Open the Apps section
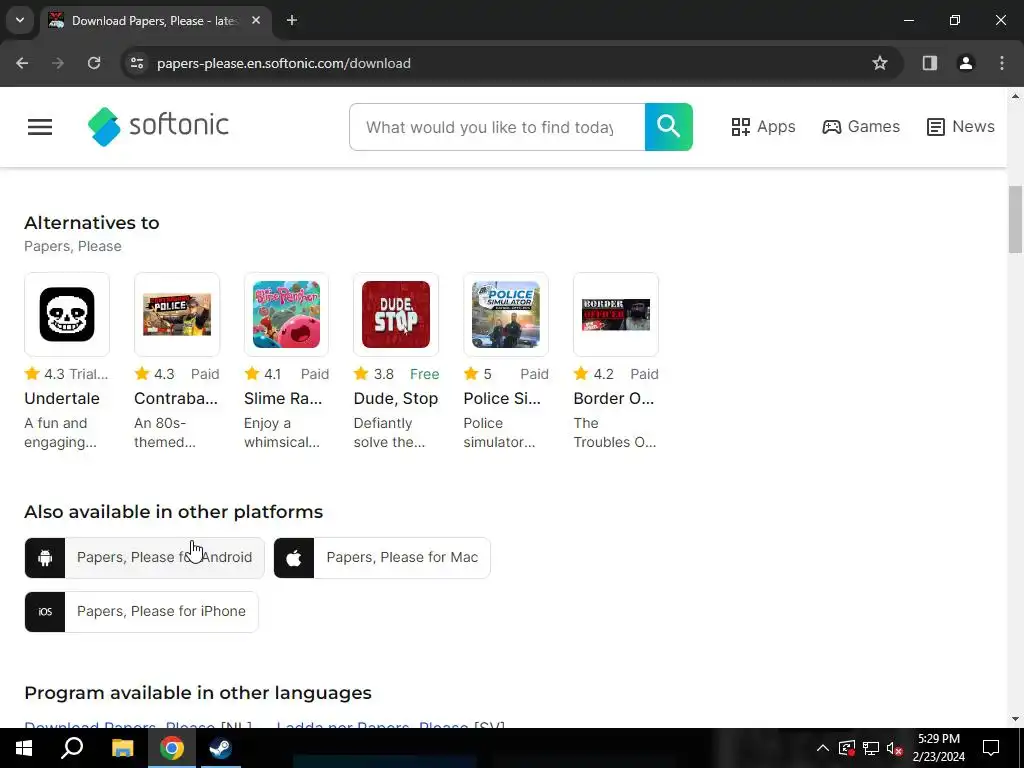This screenshot has width=1024, height=768. point(763,127)
